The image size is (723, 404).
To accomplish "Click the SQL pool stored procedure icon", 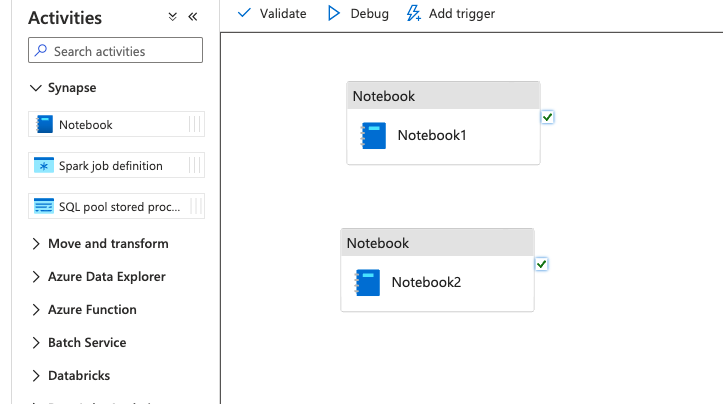I will point(44,206).
